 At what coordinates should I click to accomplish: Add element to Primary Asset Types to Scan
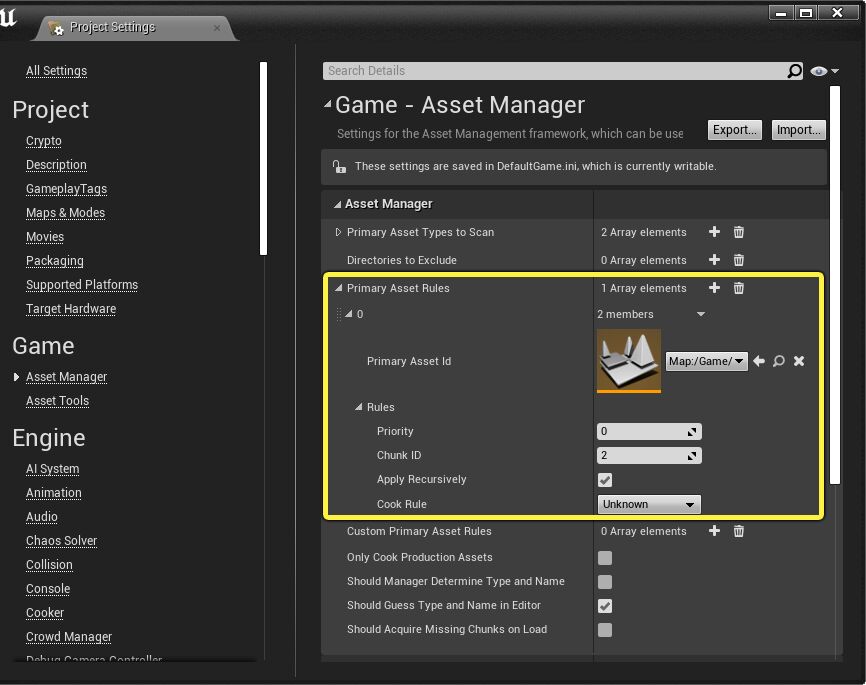(714, 232)
